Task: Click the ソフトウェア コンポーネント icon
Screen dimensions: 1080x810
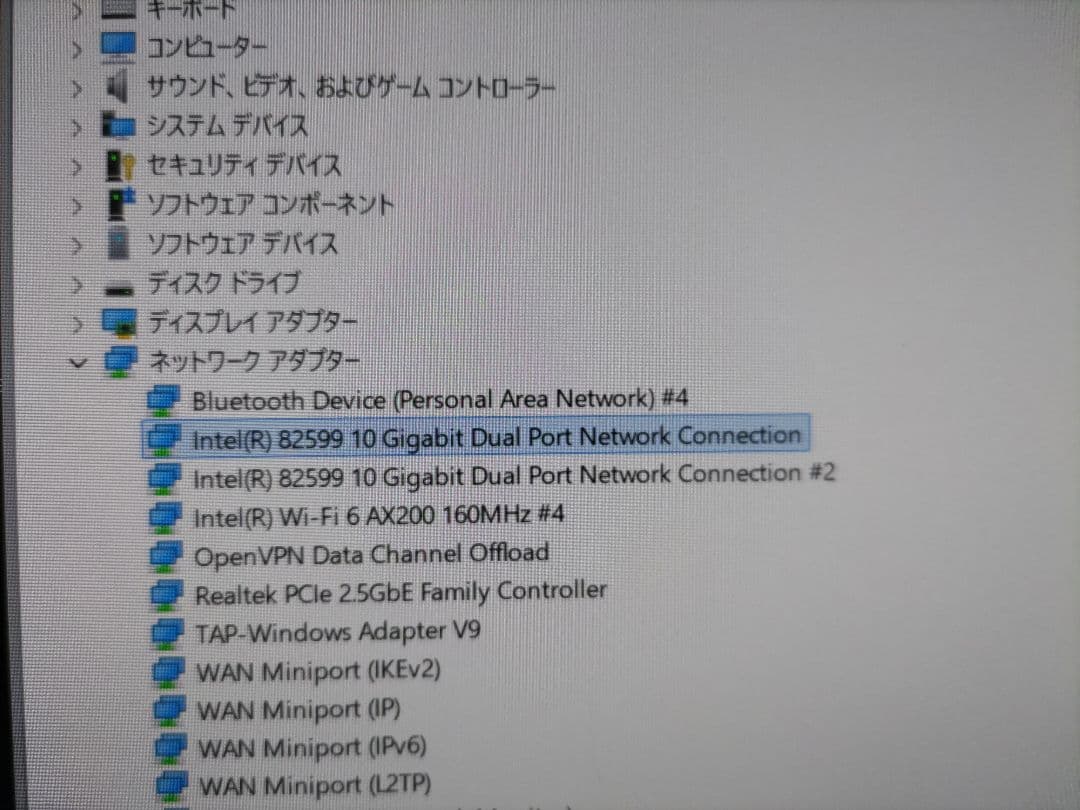Action: pyautogui.click(x=122, y=205)
